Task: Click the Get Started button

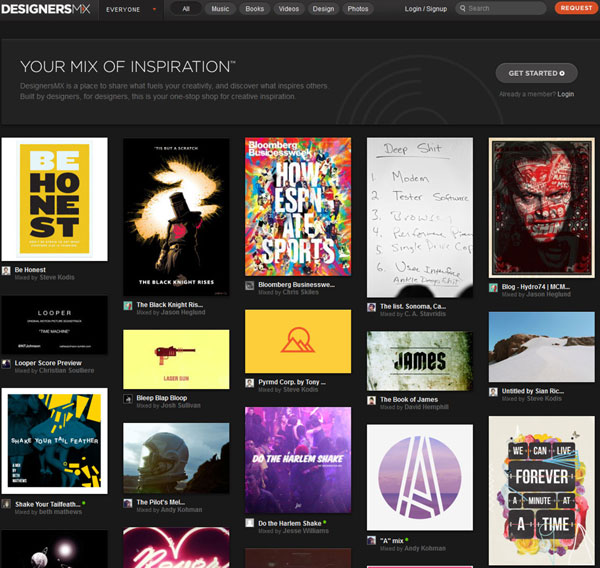Action: pyautogui.click(x=536, y=73)
